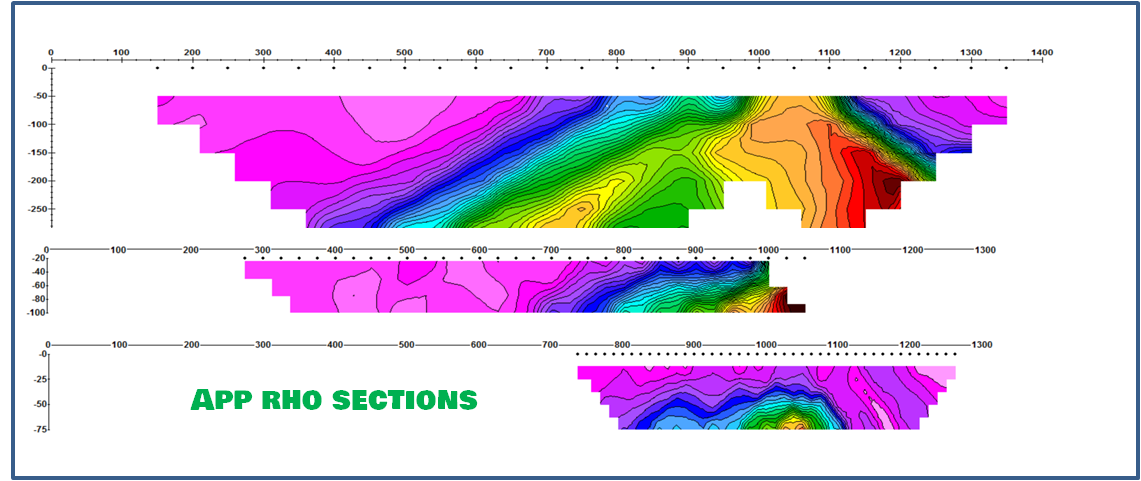
Task: Select the first electrode dot of middle section
Action: 245,258
